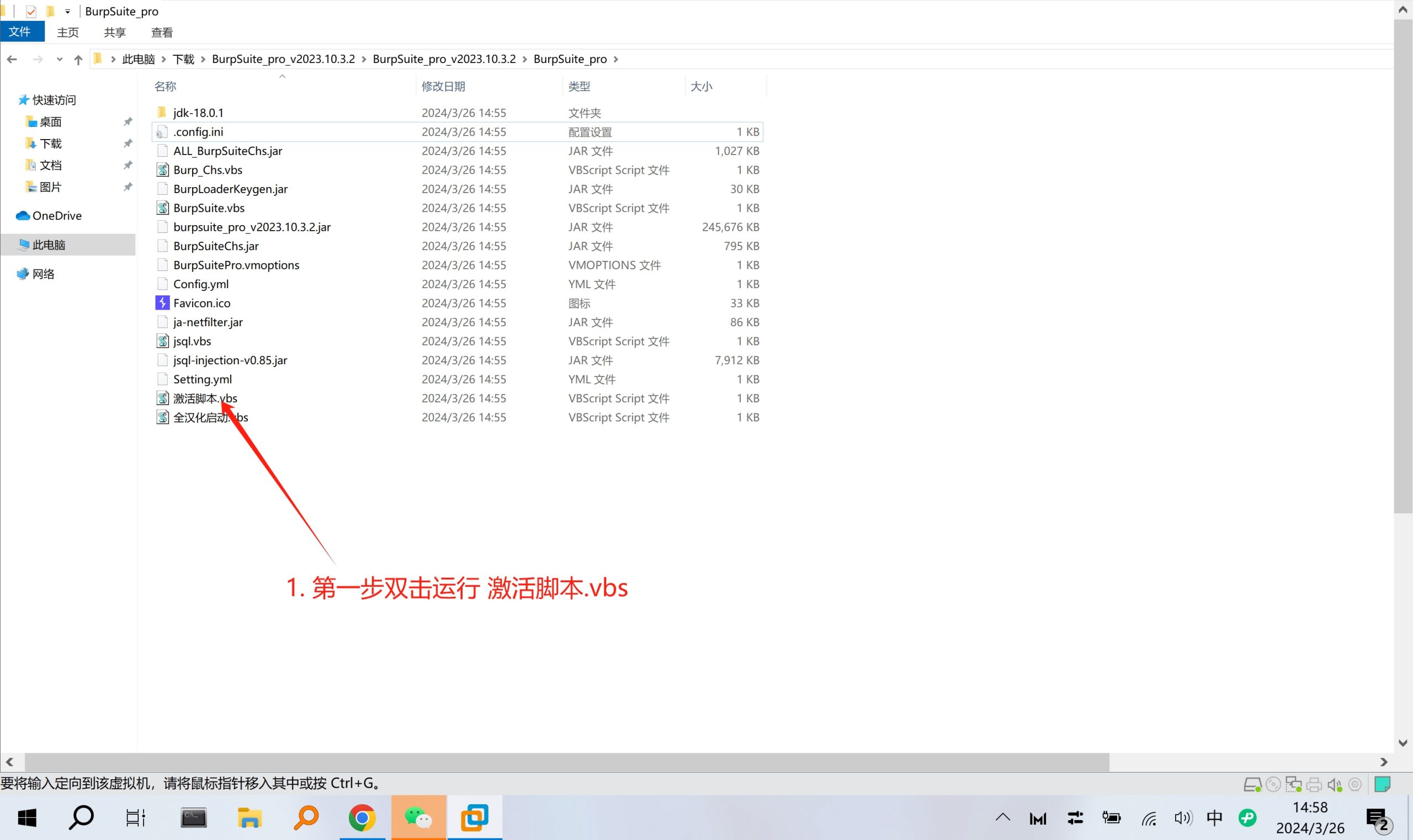Open Google Chrome from the taskbar
1413x840 pixels.
362,817
